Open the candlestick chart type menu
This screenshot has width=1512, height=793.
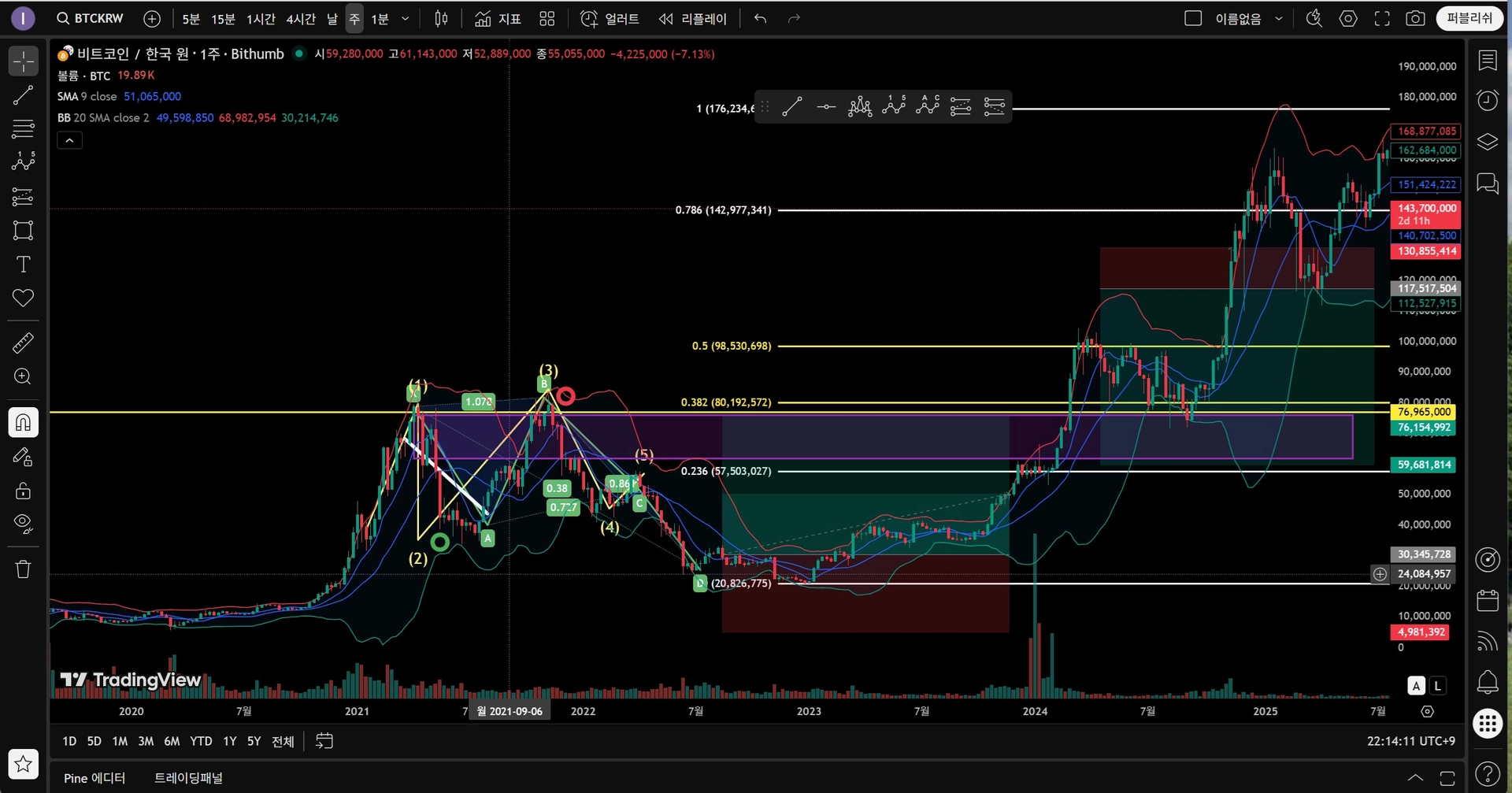tap(442, 19)
